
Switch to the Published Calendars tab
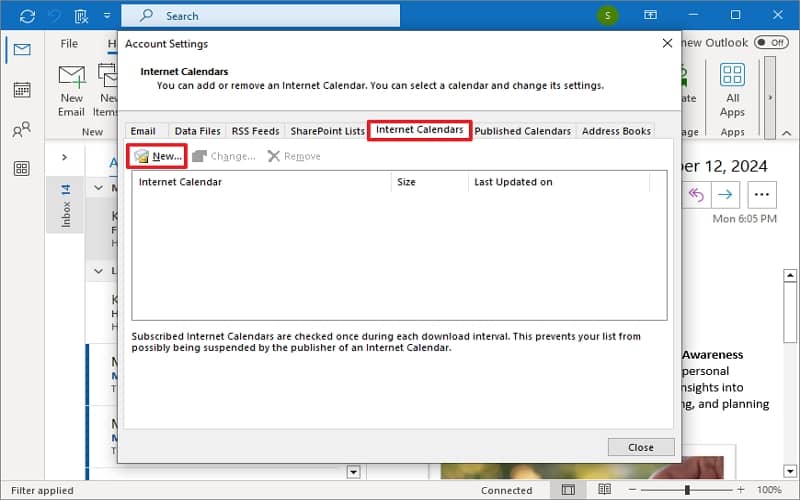coord(522,131)
